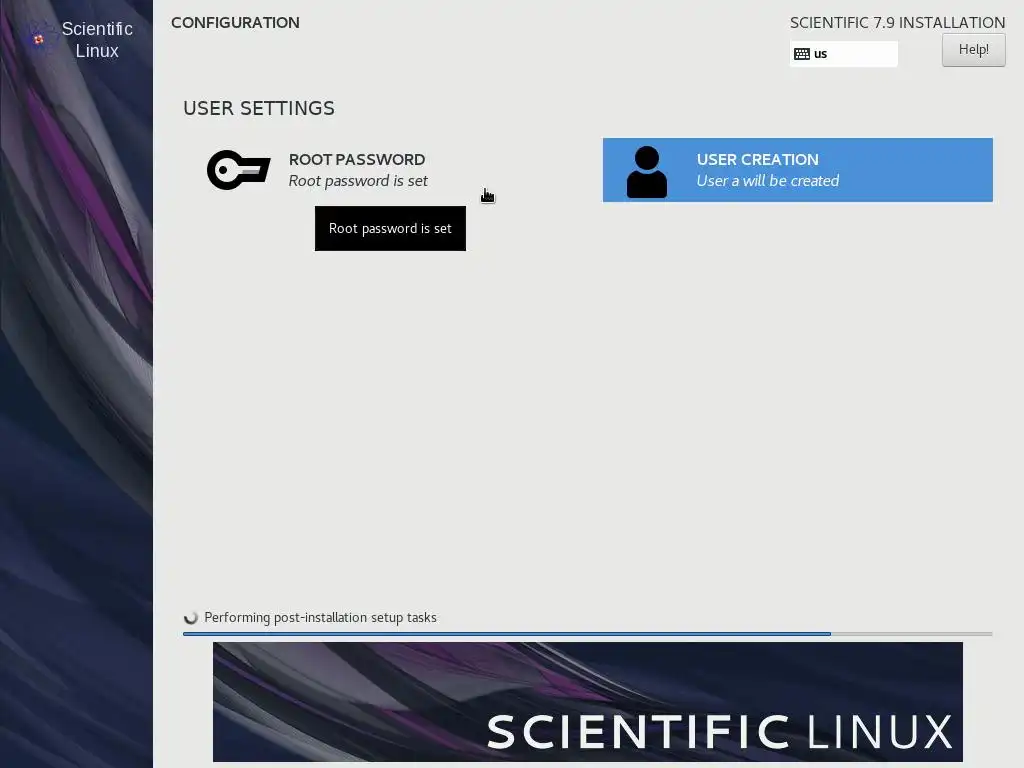Open USER CREATION settings

click(797, 170)
